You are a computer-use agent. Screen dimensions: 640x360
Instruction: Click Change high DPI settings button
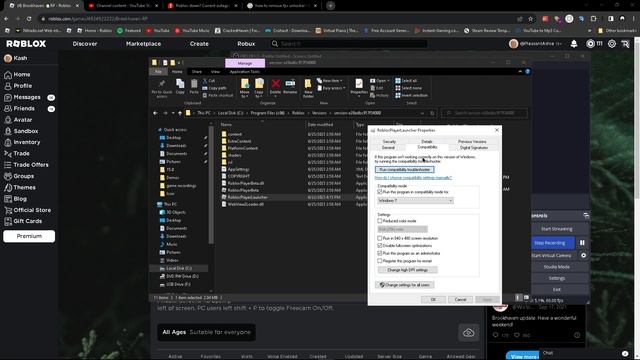[407, 270]
